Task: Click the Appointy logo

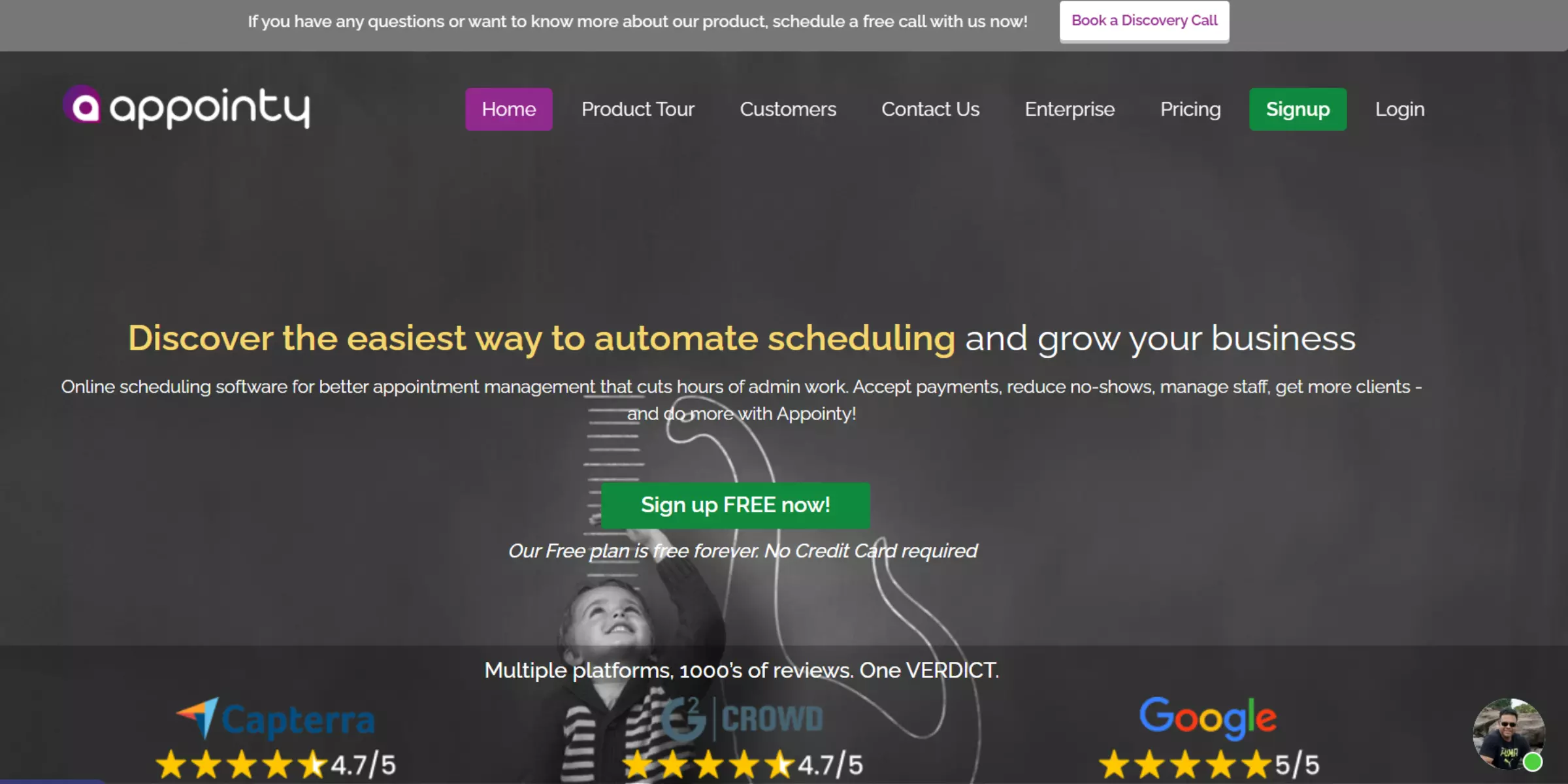Action: [x=187, y=108]
